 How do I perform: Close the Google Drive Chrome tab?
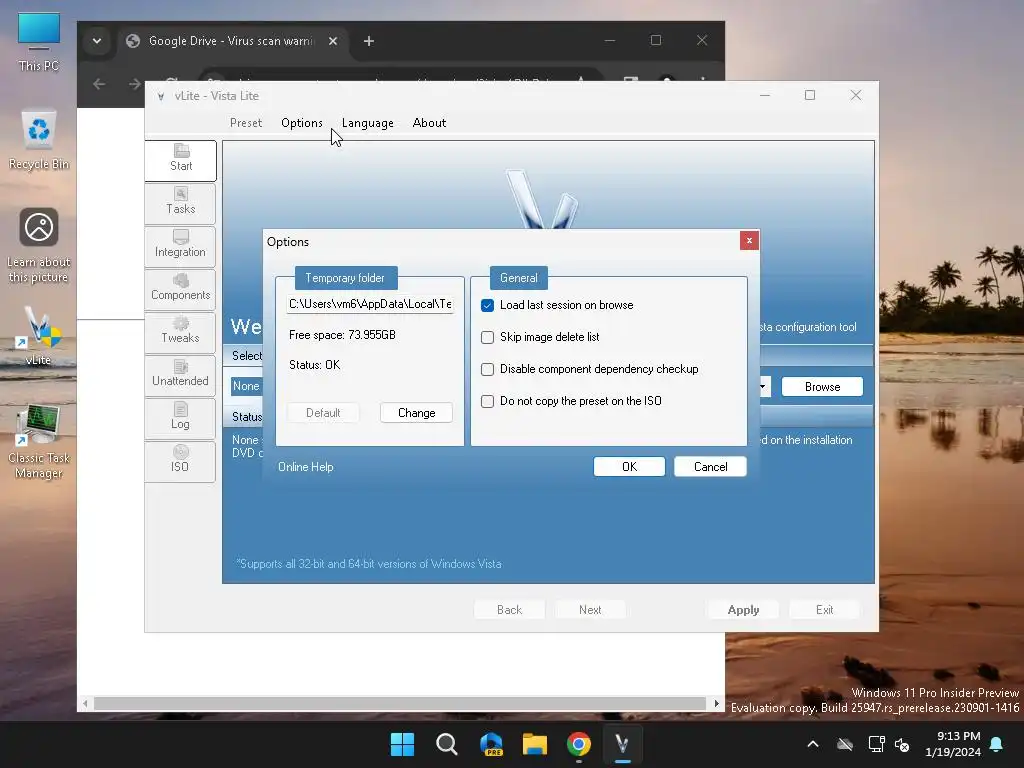[333, 41]
